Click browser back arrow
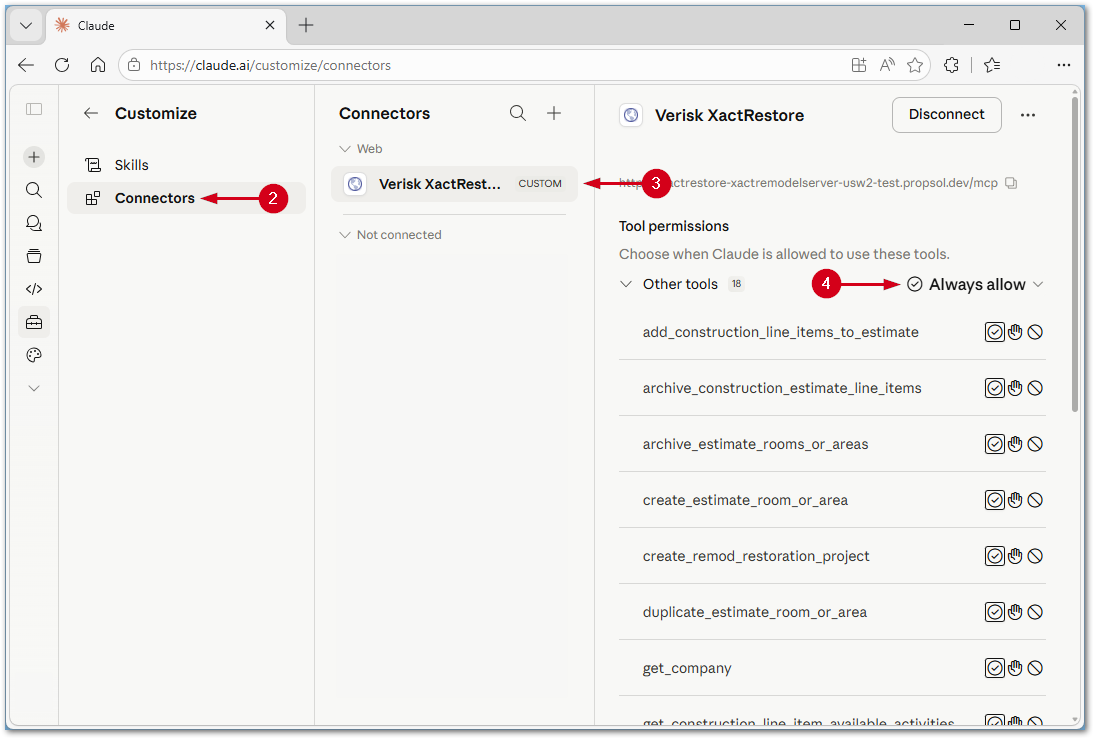This screenshot has width=1094, height=739. click(x=27, y=65)
